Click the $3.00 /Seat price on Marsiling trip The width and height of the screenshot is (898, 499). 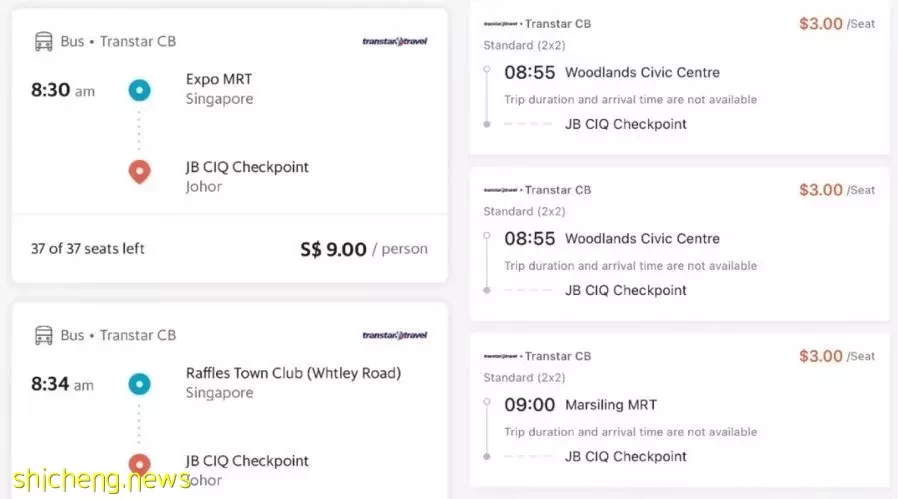[837, 356]
